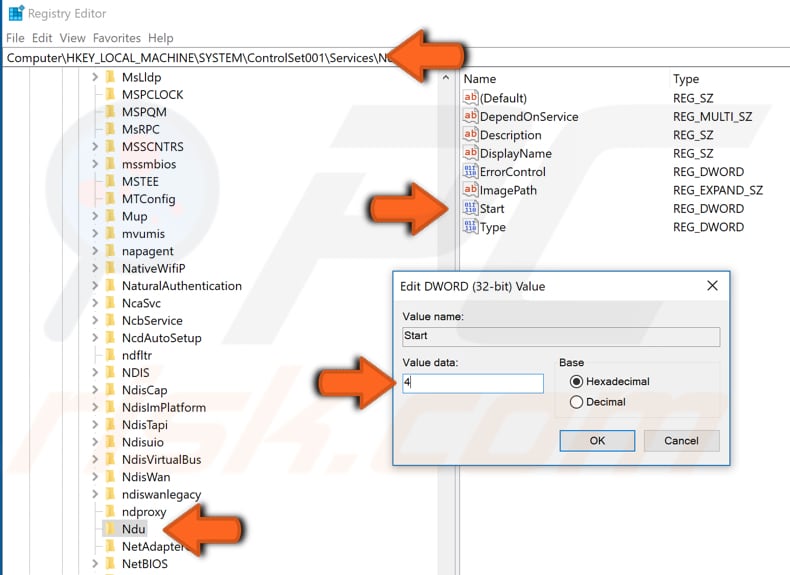Click the MSPCLOCK folder icon
Image resolution: width=790 pixels, height=575 pixels.
point(110,94)
